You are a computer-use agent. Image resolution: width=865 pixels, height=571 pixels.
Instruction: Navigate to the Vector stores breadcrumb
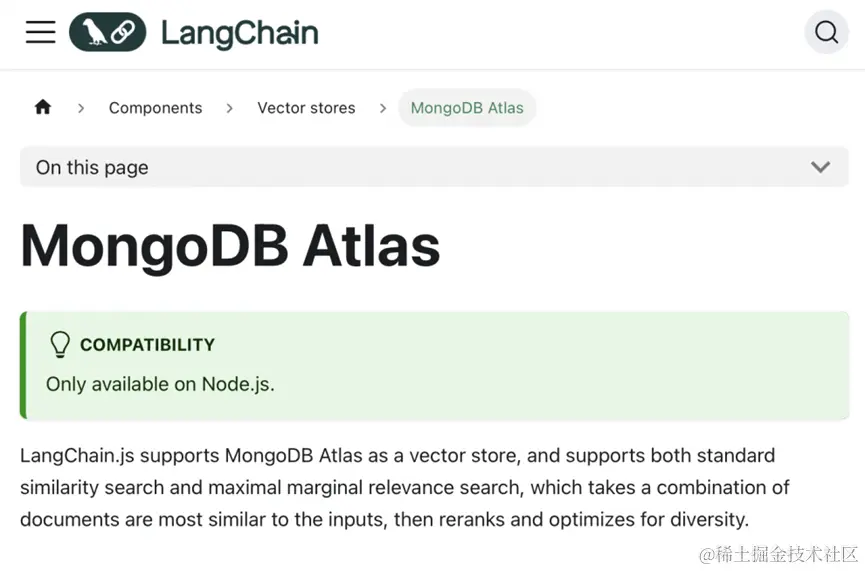pos(306,108)
